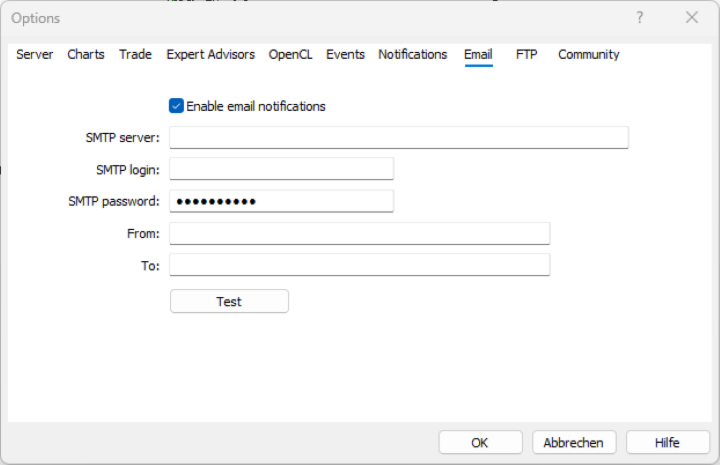Select the Expert Advisors tab
720x465 pixels.
coord(210,55)
